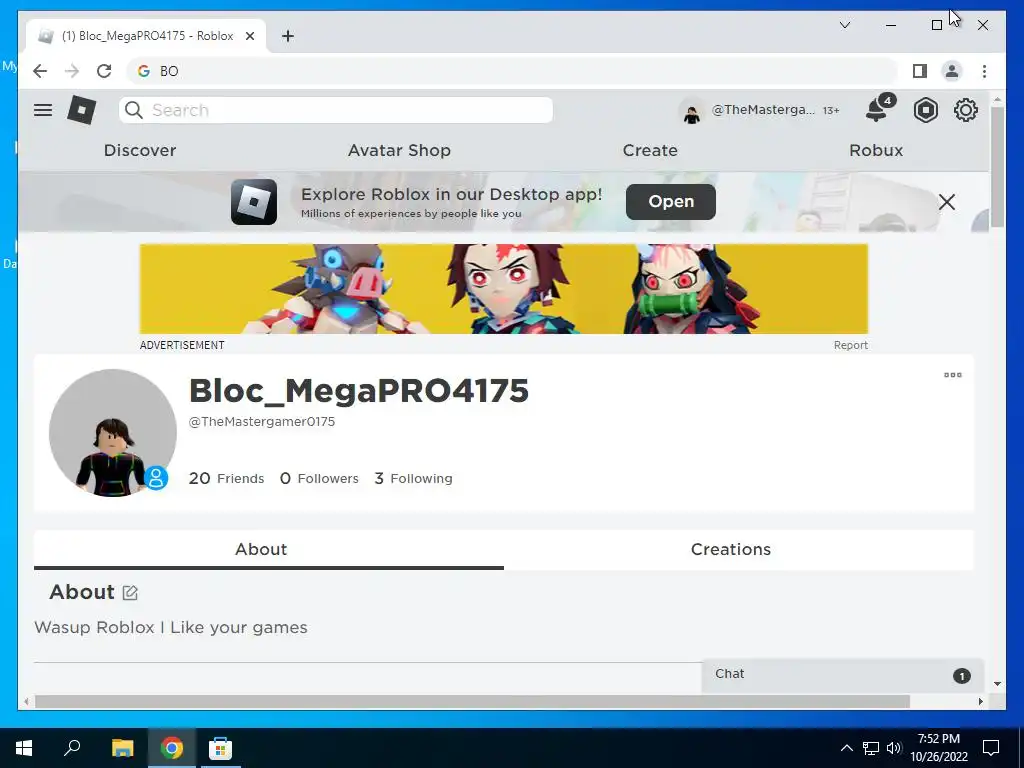Expand the Chat panel

[842, 675]
